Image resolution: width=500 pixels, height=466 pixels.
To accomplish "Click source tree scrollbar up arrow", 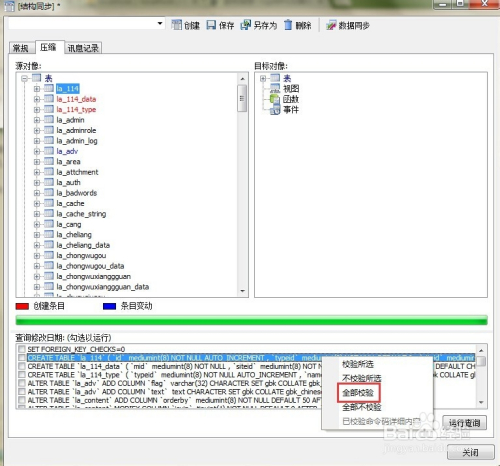I will click(x=242, y=79).
